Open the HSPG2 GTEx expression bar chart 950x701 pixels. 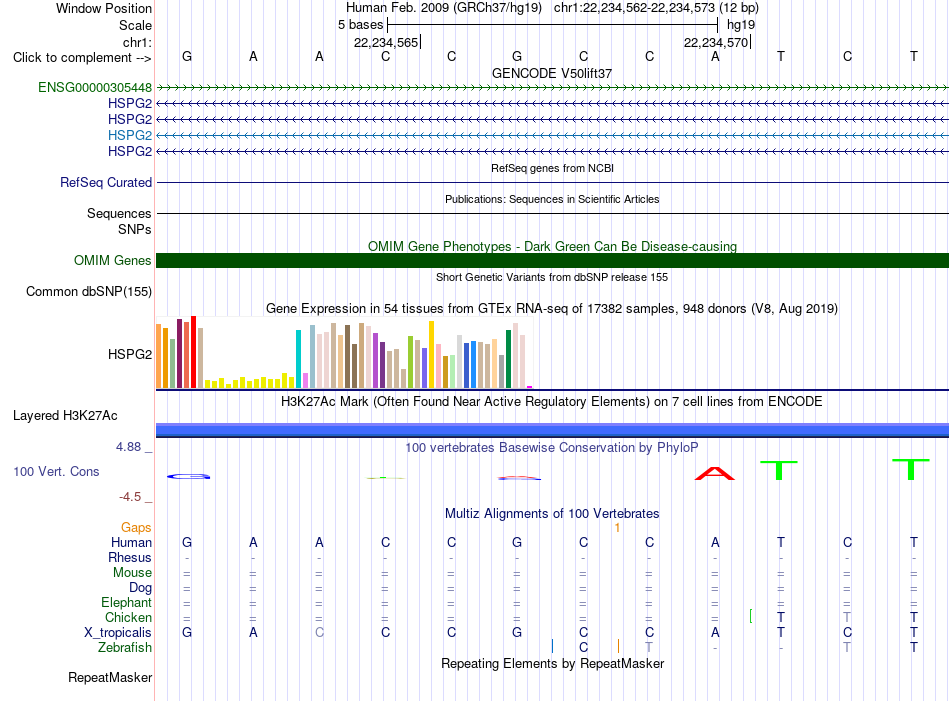point(344,353)
